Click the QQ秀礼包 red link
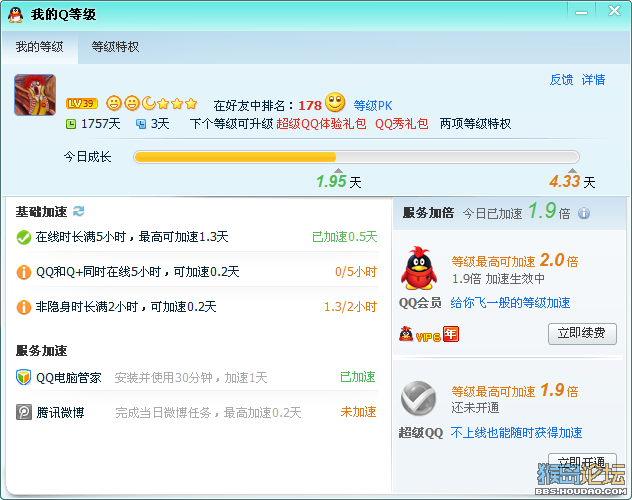The height and width of the screenshot is (500, 632). [x=401, y=124]
